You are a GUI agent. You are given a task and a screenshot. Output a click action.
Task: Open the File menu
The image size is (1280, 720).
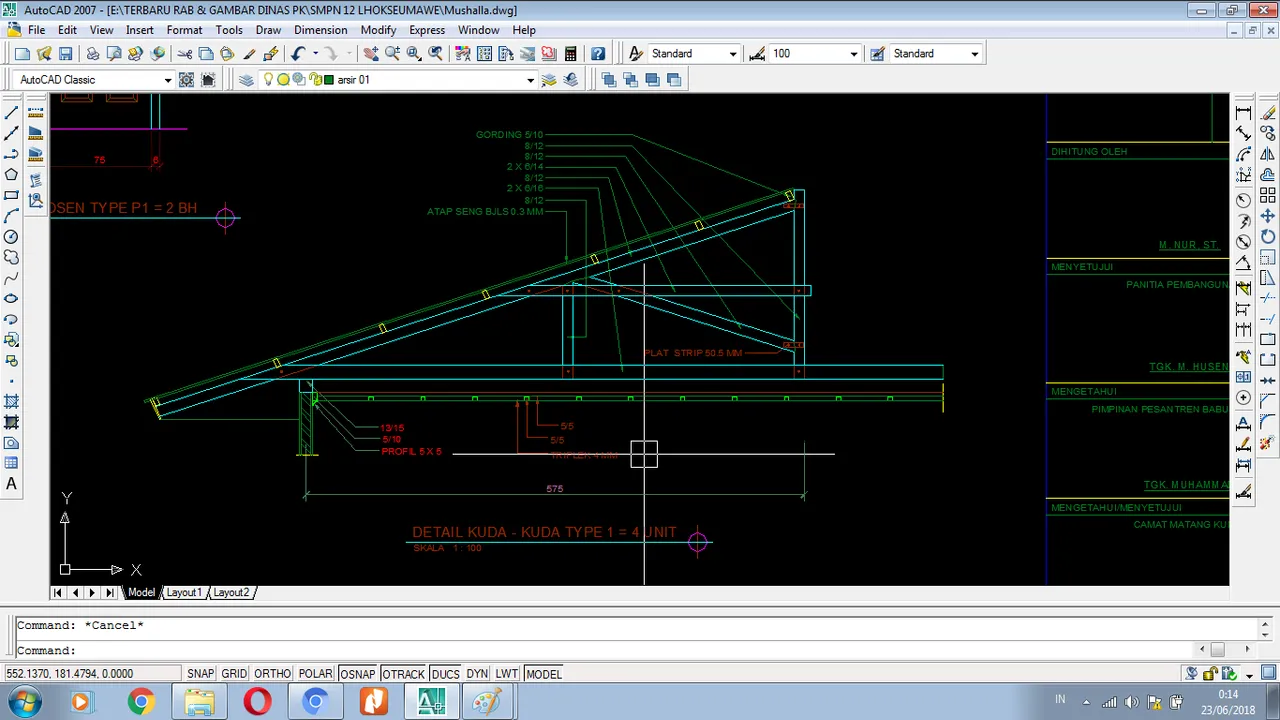click(36, 30)
